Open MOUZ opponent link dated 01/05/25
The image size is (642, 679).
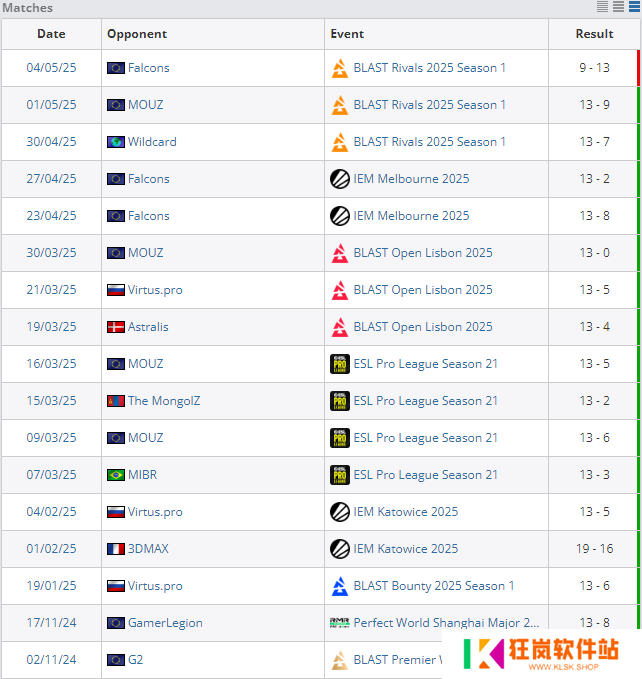(145, 105)
